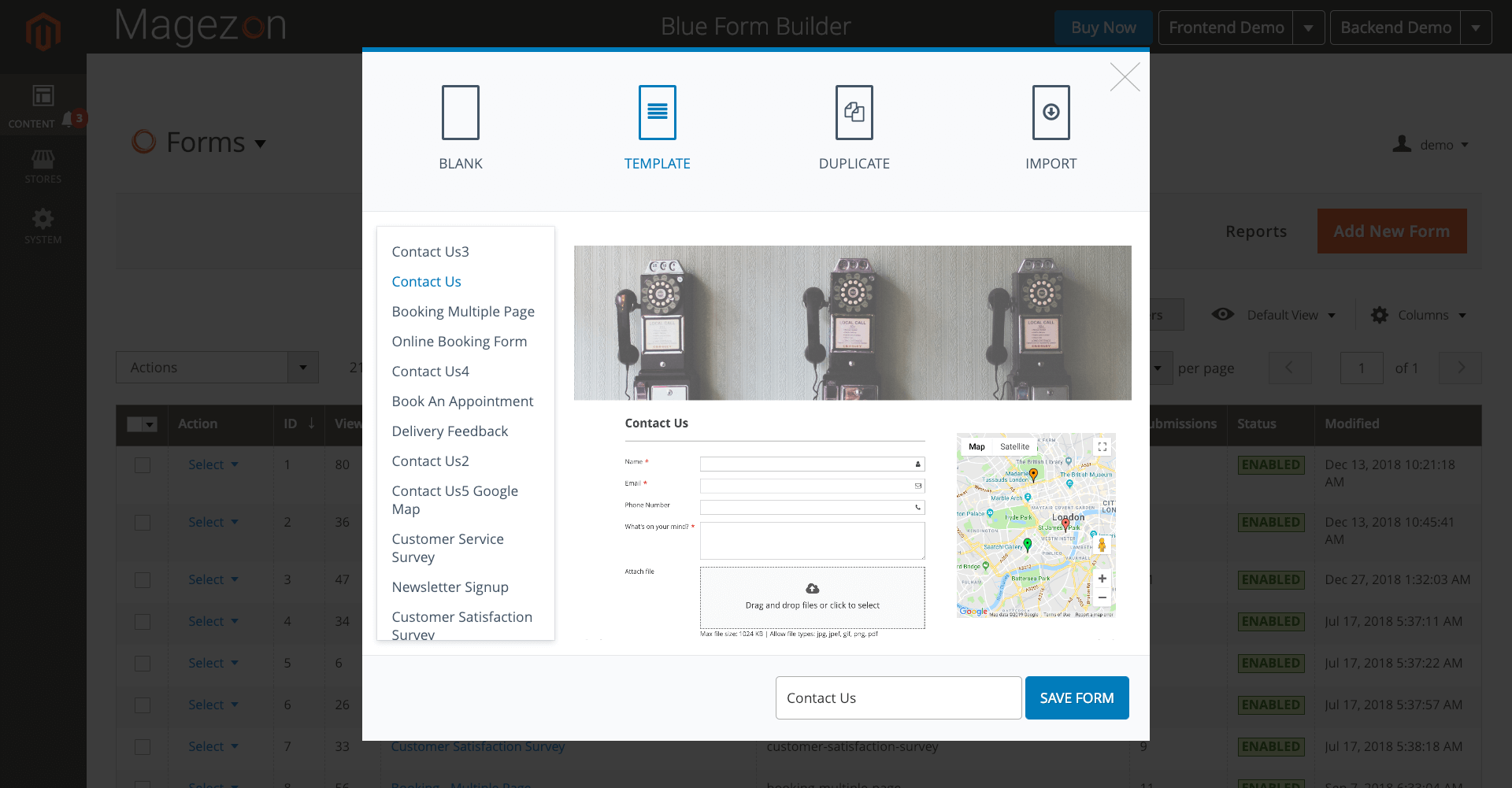
Task: Check the checkbox for form ID 6
Action: [x=143, y=705]
